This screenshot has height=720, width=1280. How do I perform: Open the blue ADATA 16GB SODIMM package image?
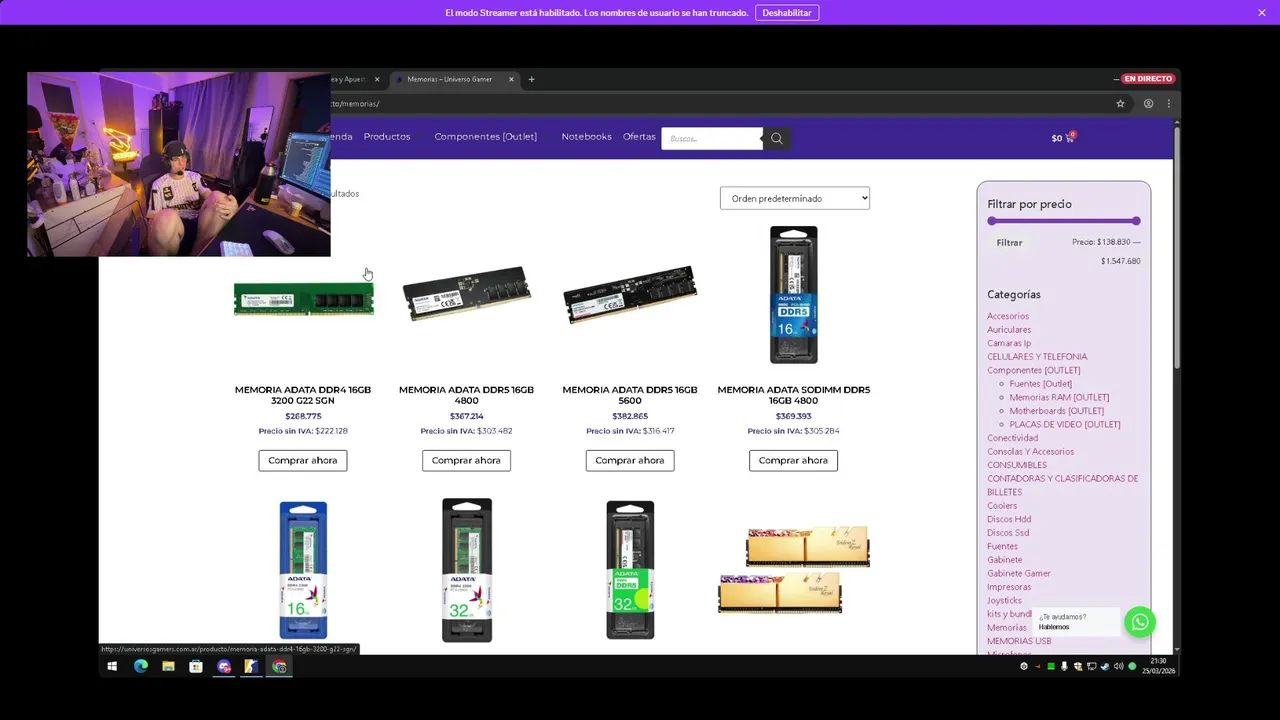303,570
